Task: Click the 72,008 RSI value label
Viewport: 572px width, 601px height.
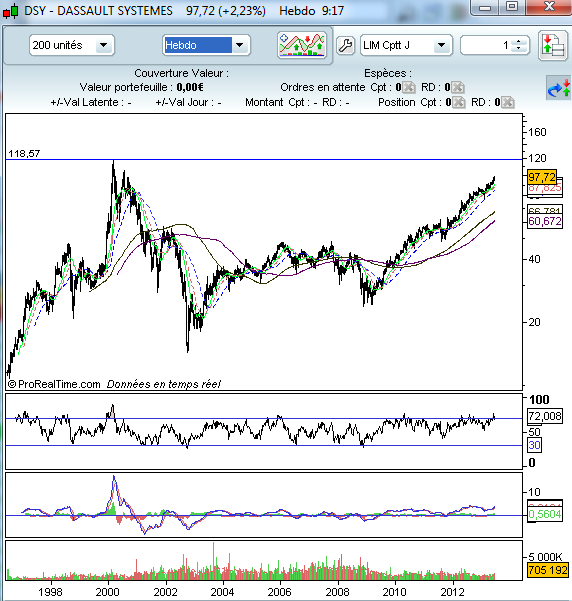Action: coord(545,416)
